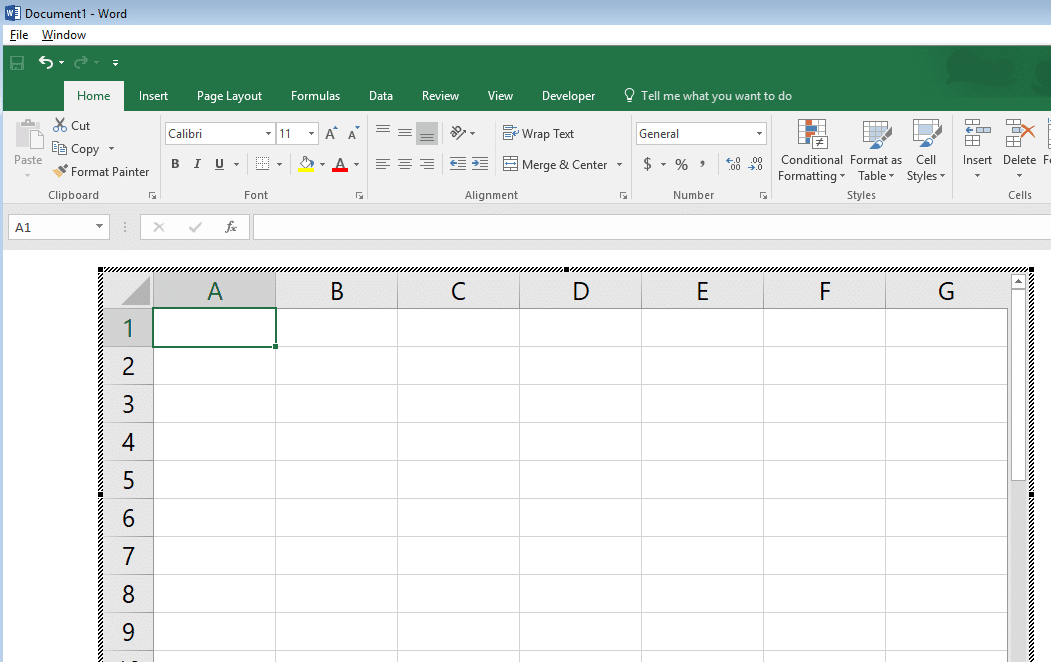Open Font Color dropdown arrow

[357, 164]
